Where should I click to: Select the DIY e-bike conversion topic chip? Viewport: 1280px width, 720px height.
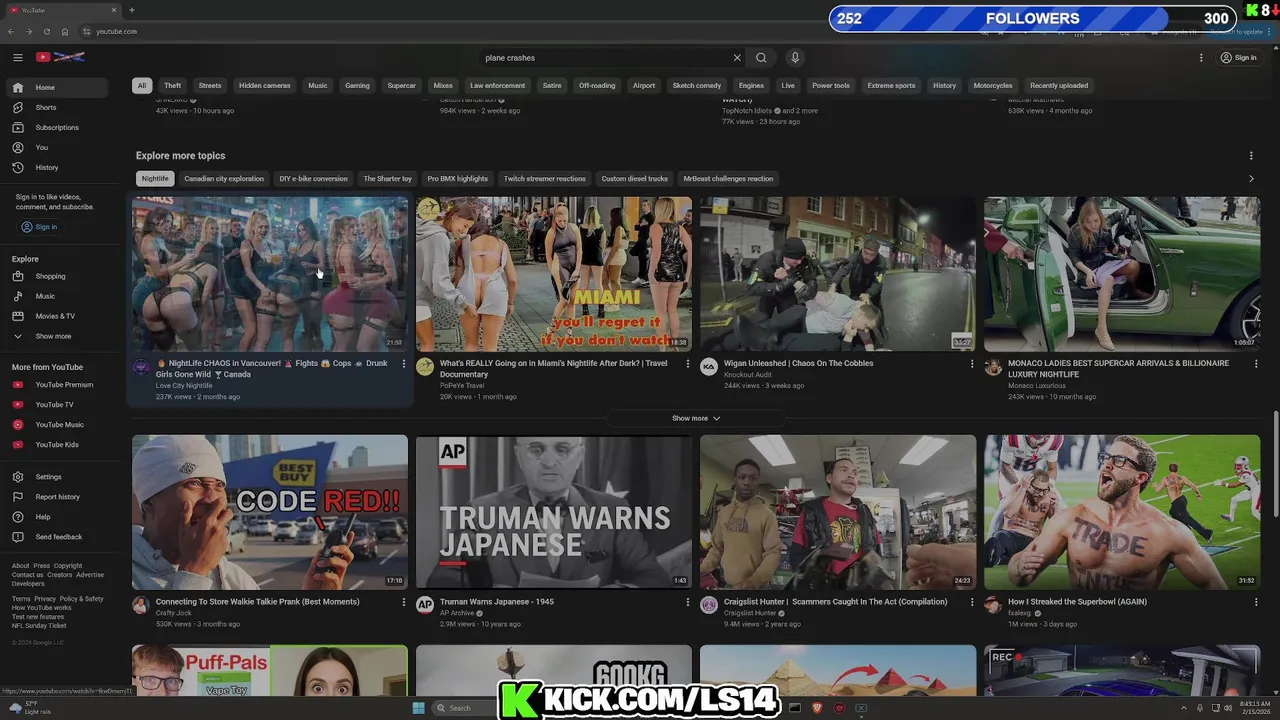tap(314, 179)
